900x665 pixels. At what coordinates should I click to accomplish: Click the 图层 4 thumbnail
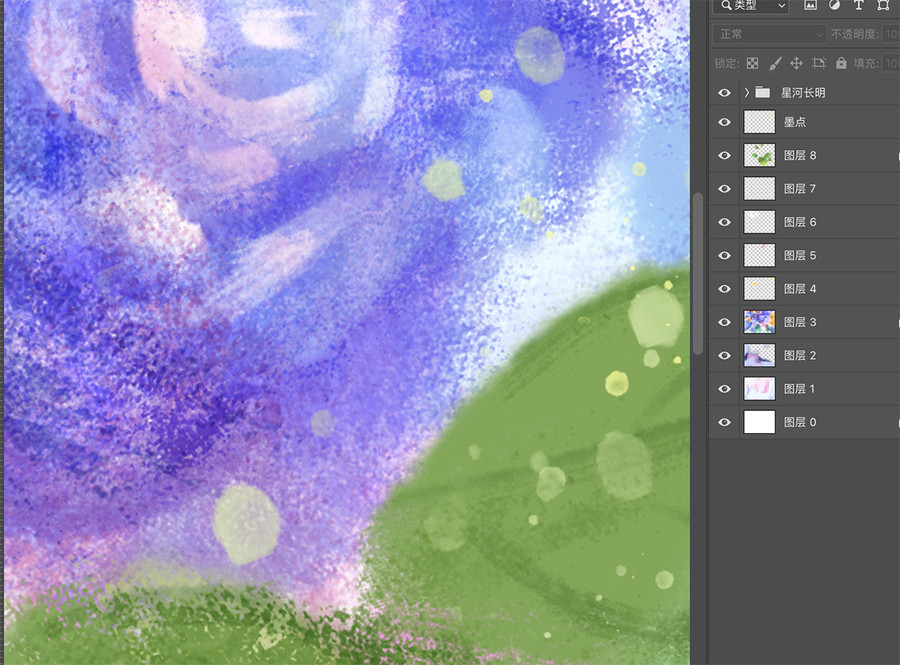tap(759, 289)
